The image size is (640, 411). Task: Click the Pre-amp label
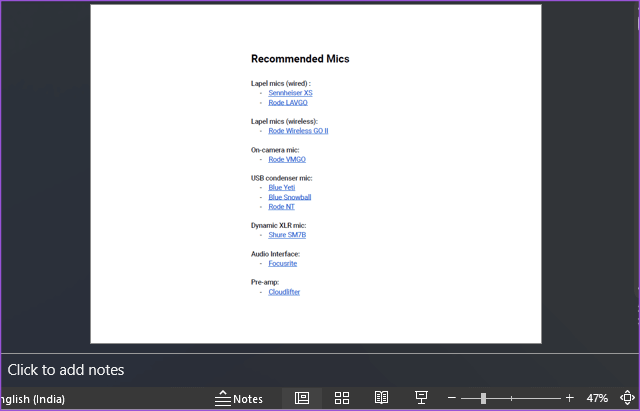[265, 282]
